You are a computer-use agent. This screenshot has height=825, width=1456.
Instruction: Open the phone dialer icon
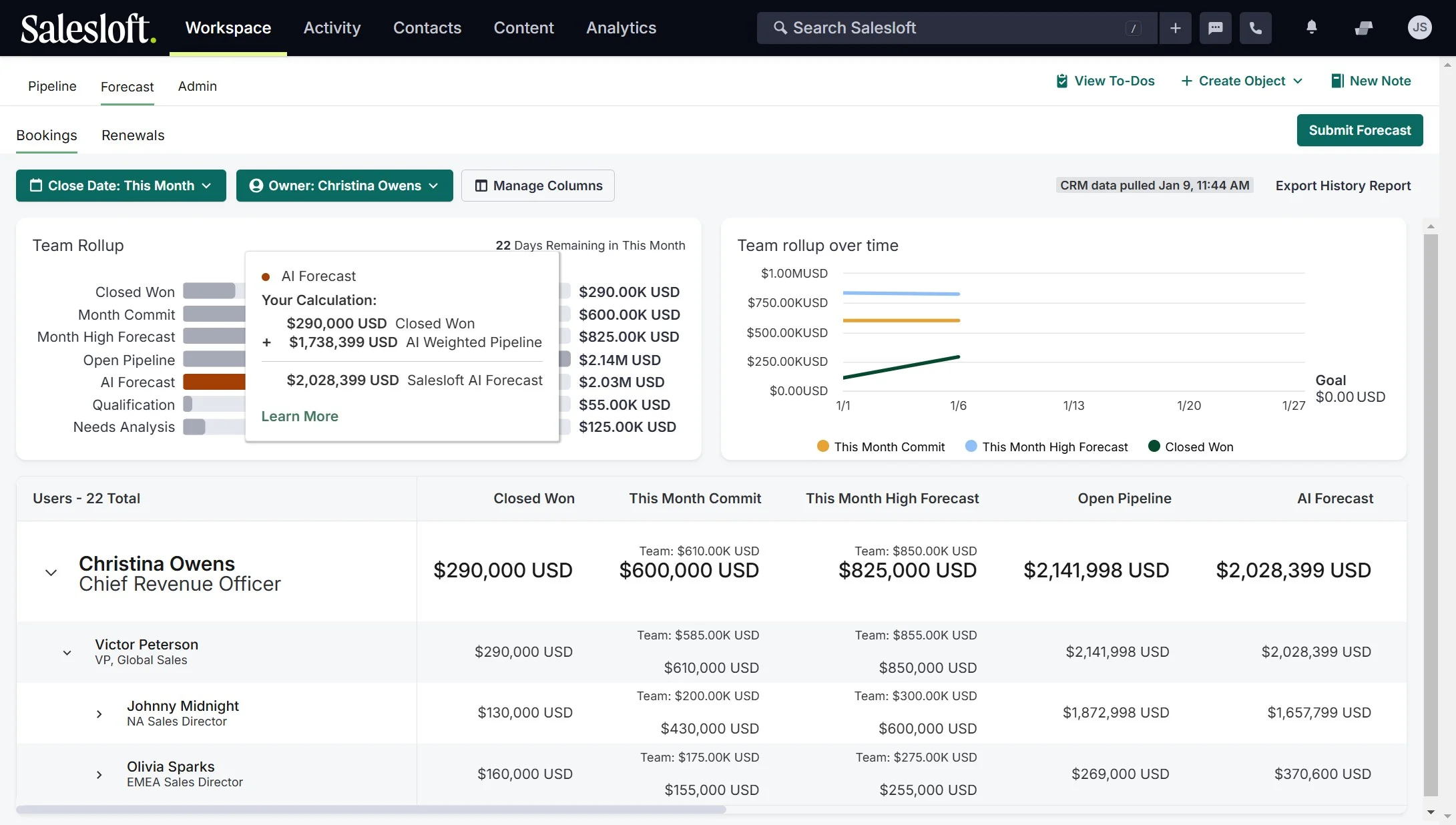pyautogui.click(x=1255, y=28)
